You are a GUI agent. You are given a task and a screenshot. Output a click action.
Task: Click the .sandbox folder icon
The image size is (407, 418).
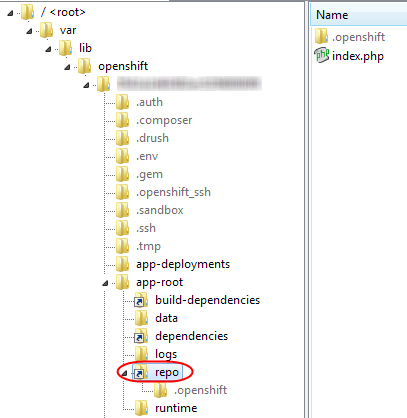coord(122,210)
